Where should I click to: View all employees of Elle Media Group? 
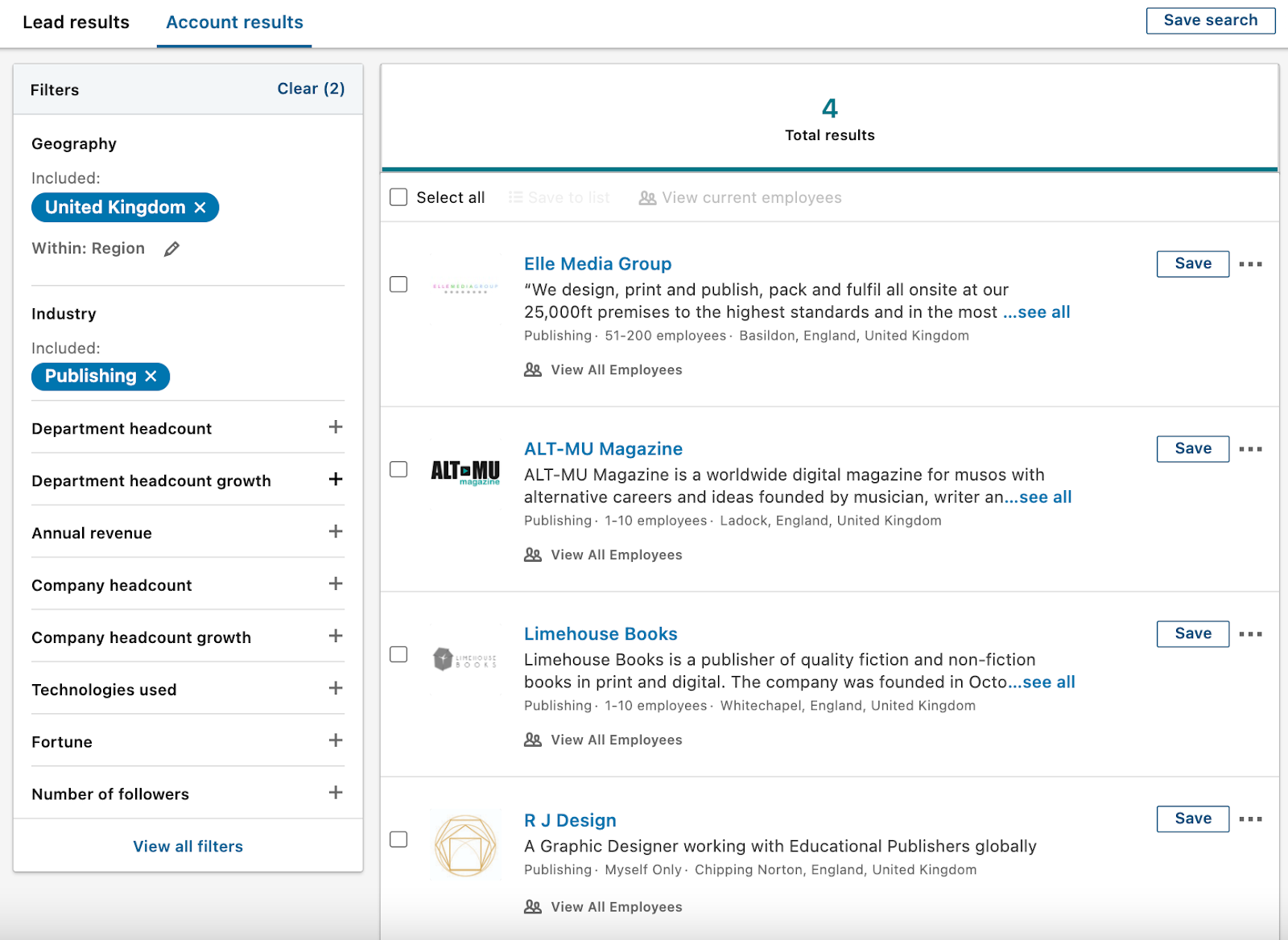click(603, 370)
